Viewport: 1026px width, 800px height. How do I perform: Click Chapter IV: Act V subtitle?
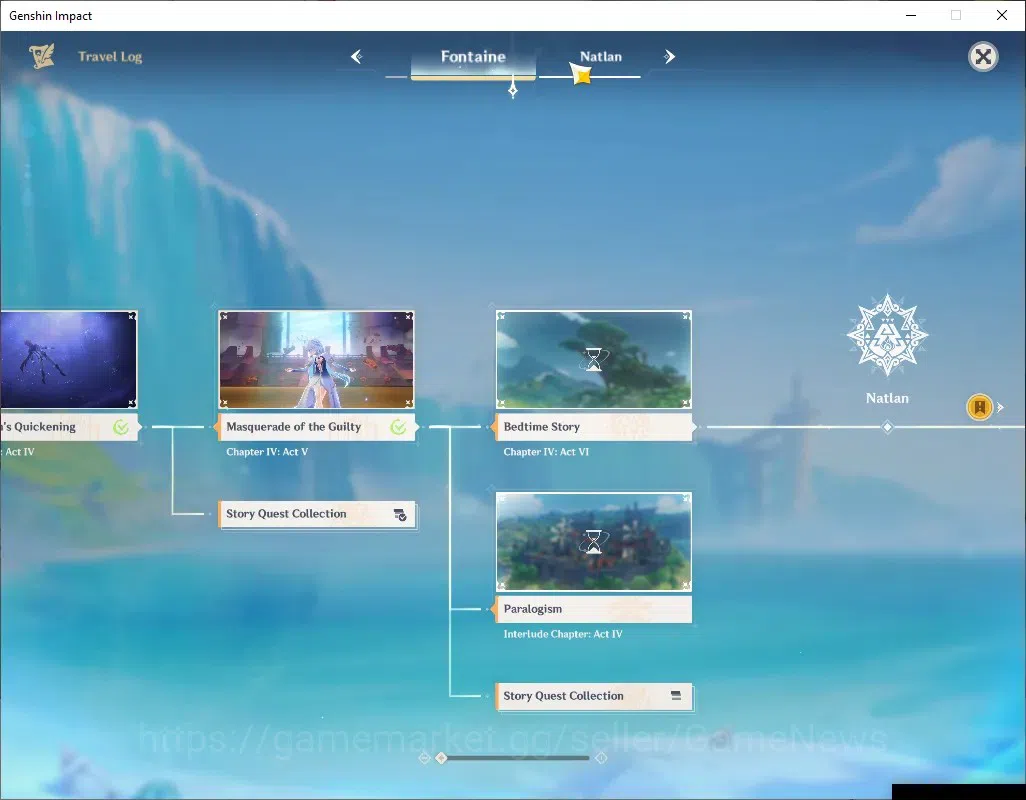[267, 452]
